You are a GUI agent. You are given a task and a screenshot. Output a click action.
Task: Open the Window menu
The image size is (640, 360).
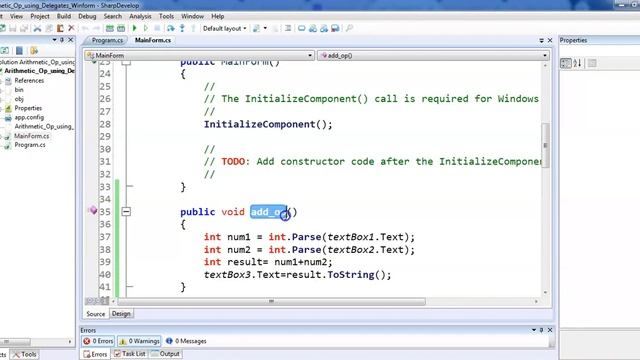tap(192, 16)
